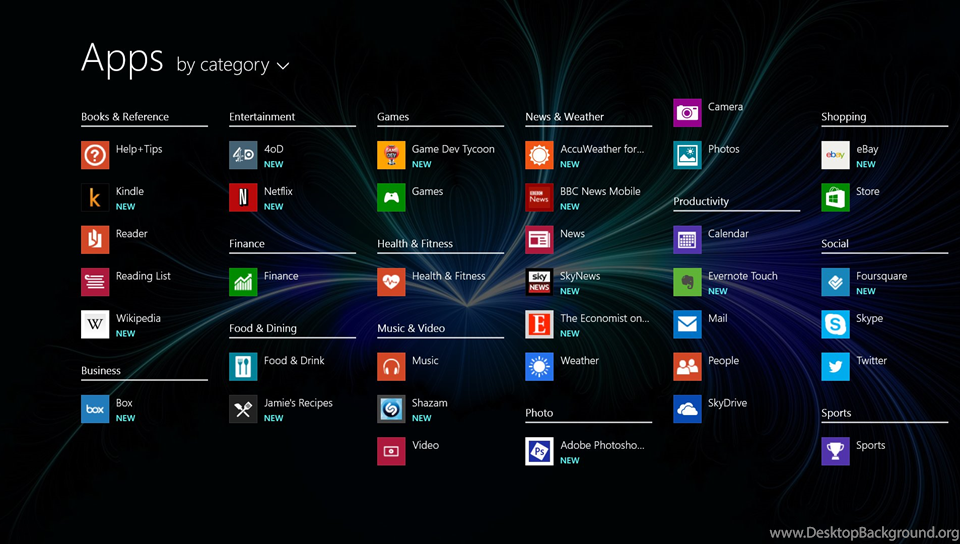The image size is (960, 544).
Task: Select the Food & Dining category header
Action: pyautogui.click(x=263, y=329)
